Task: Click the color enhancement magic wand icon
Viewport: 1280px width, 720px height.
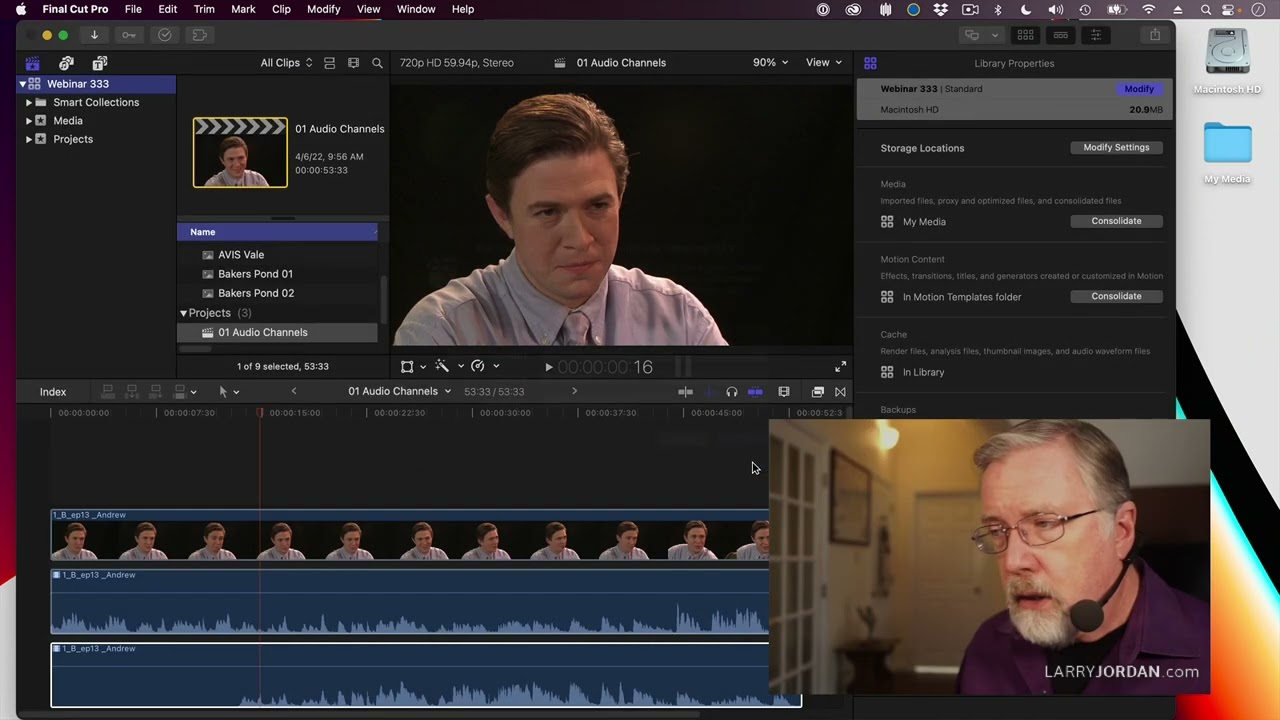Action: (x=442, y=367)
